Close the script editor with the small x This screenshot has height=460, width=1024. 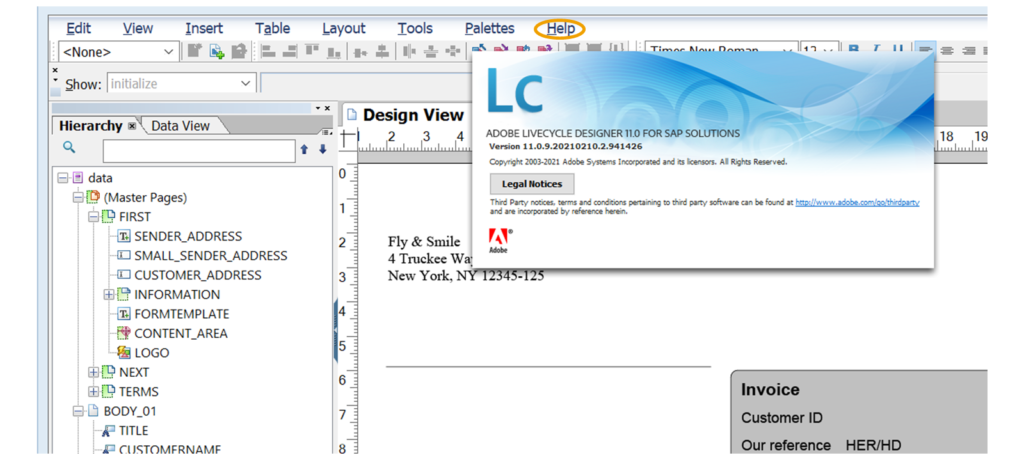[x=55, y=70]
